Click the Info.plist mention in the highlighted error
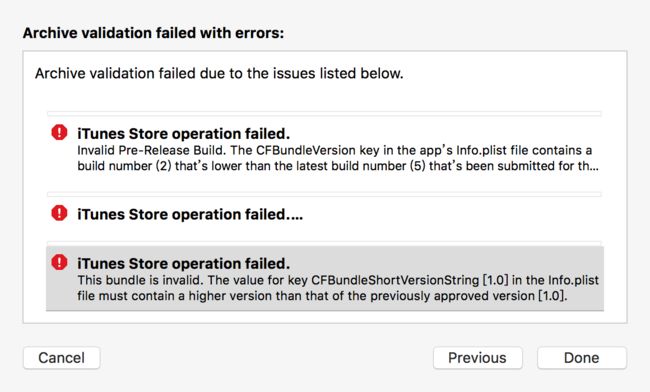 click(x=574, y=280)
